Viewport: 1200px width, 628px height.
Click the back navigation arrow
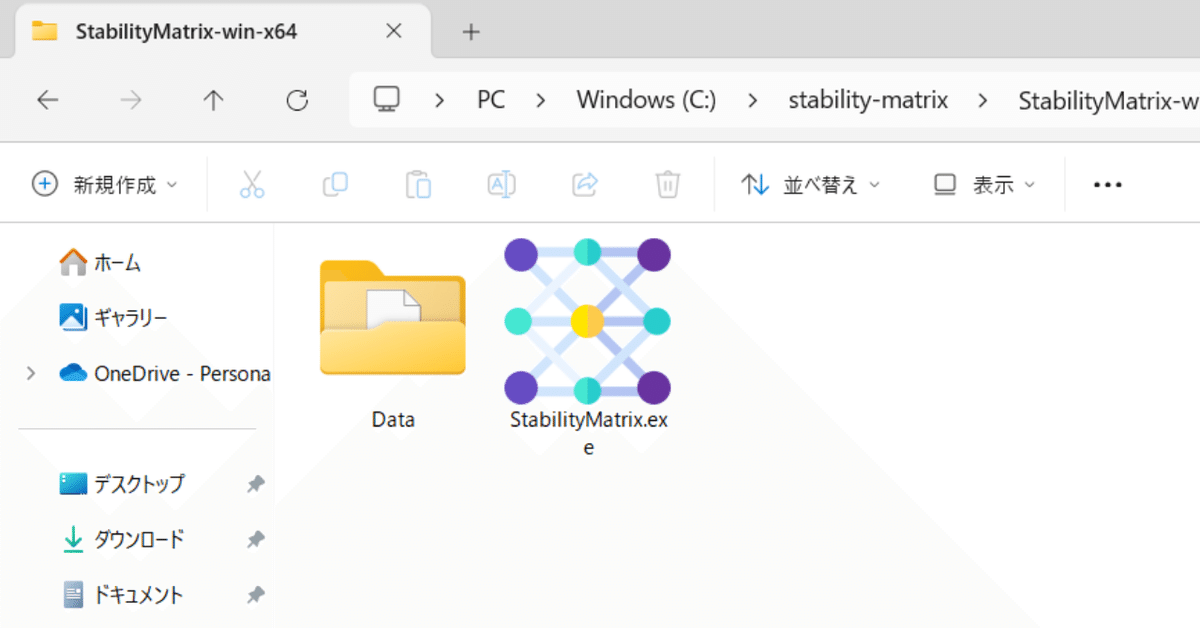[x=48, y=100]
